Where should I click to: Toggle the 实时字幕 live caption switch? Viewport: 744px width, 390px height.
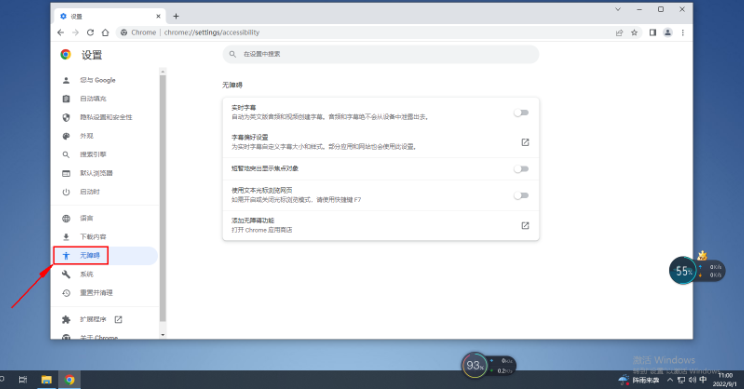pos(521,112)
